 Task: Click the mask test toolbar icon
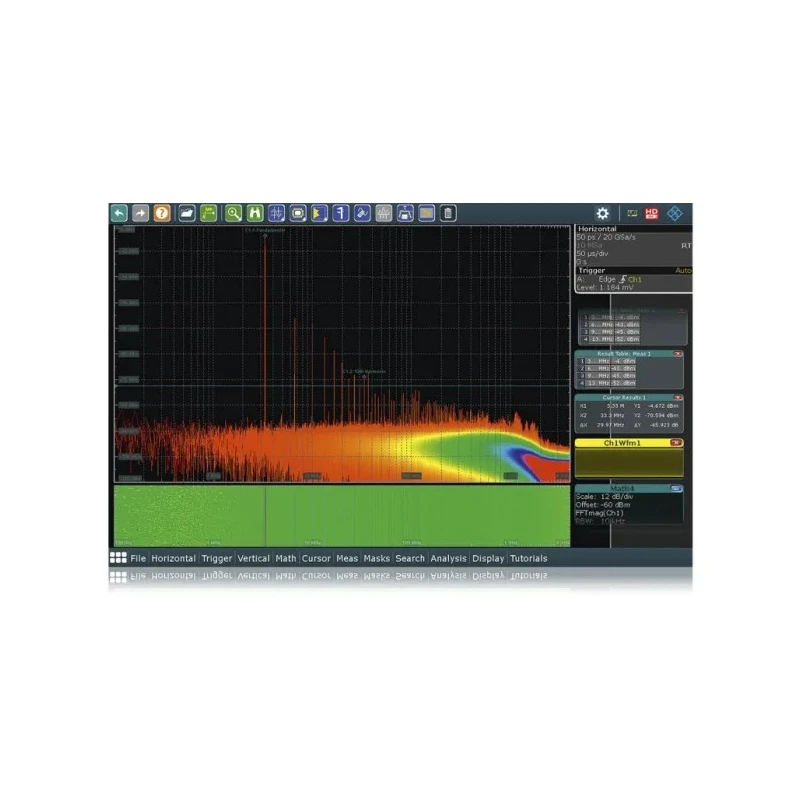click(x=298, y=213)
